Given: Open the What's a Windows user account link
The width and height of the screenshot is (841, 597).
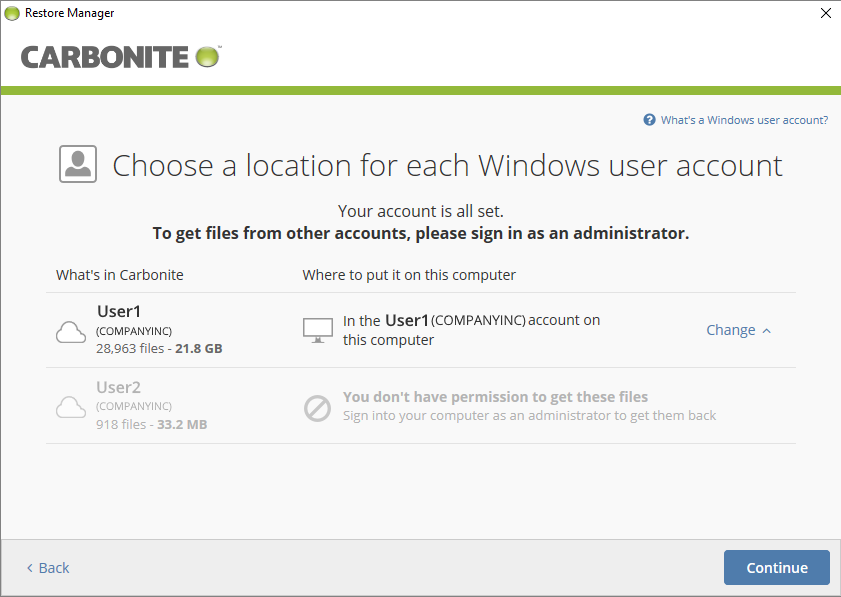Looking at the screenshot, I should click(744, 119).
